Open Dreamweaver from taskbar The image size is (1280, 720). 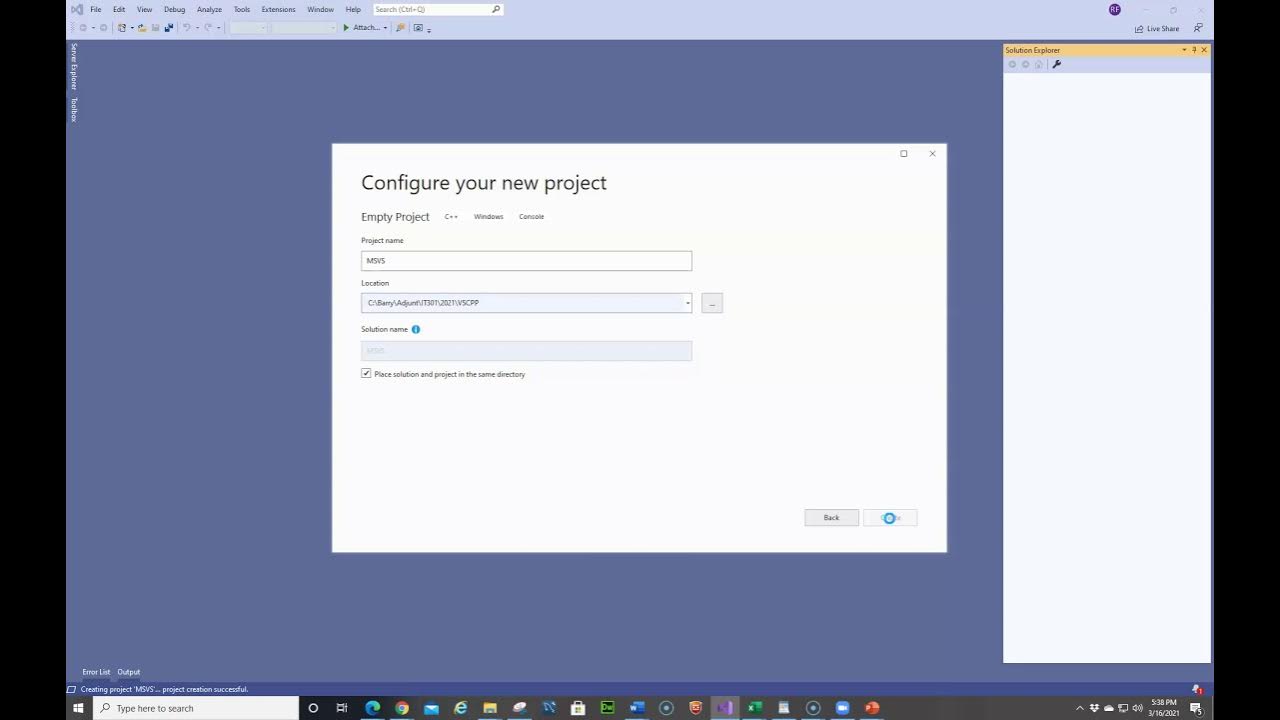coord(607,708)
